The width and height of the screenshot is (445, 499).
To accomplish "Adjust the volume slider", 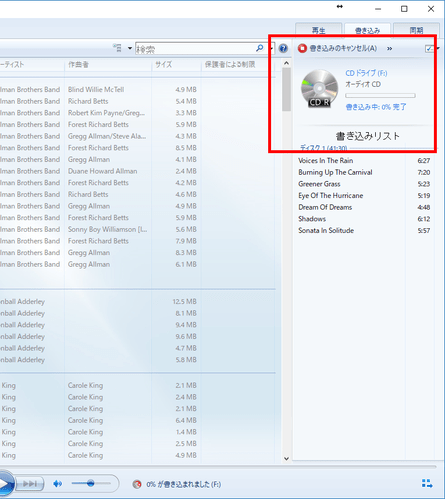I will [x=91, y=483].
